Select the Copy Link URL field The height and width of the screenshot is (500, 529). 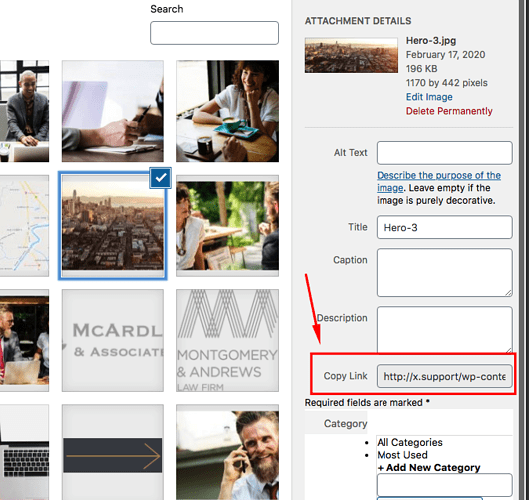[x=444, y=376]
